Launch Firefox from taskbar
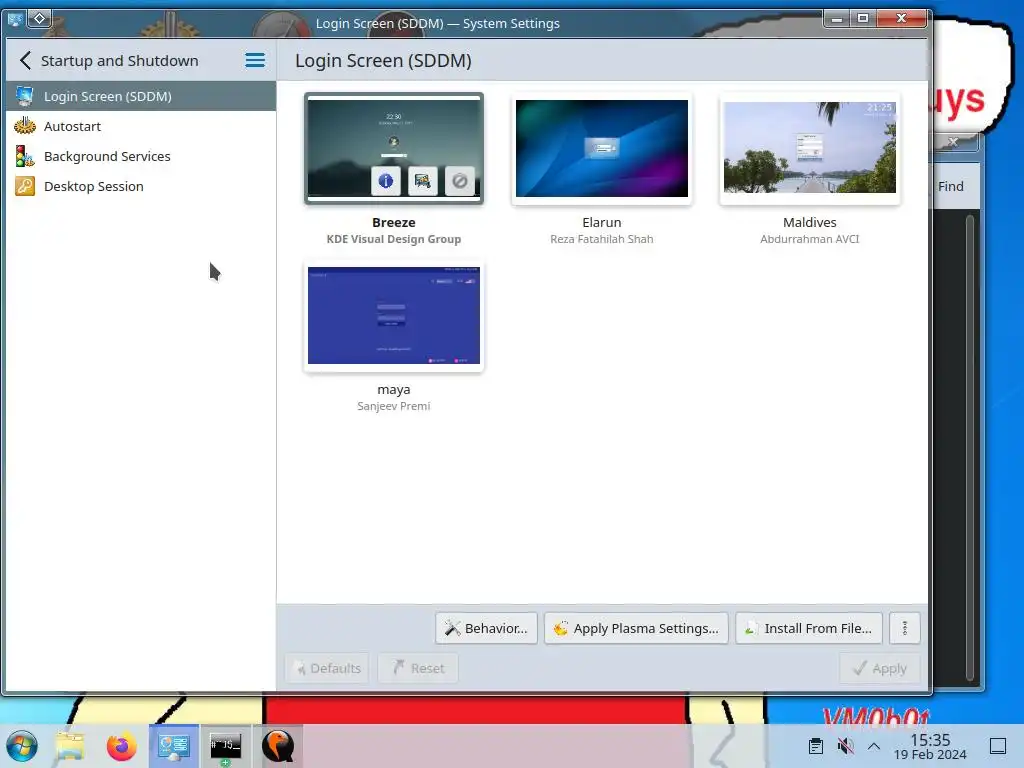Image resolution: width=1024 pixels, height=768 pixels. tap(121, 746)
